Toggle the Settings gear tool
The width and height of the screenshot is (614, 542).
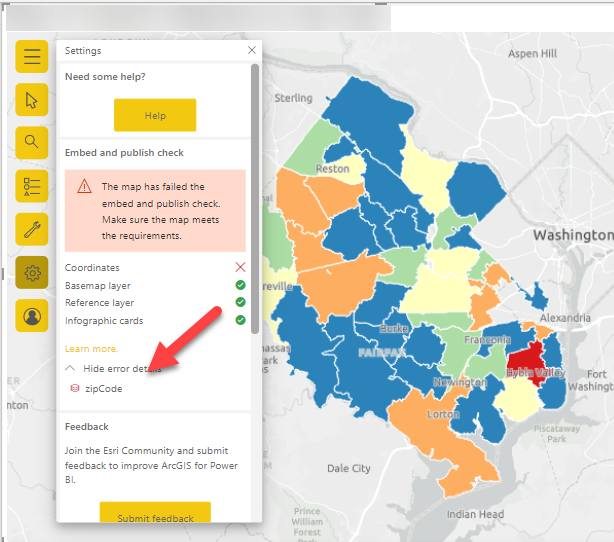(32, 273)
